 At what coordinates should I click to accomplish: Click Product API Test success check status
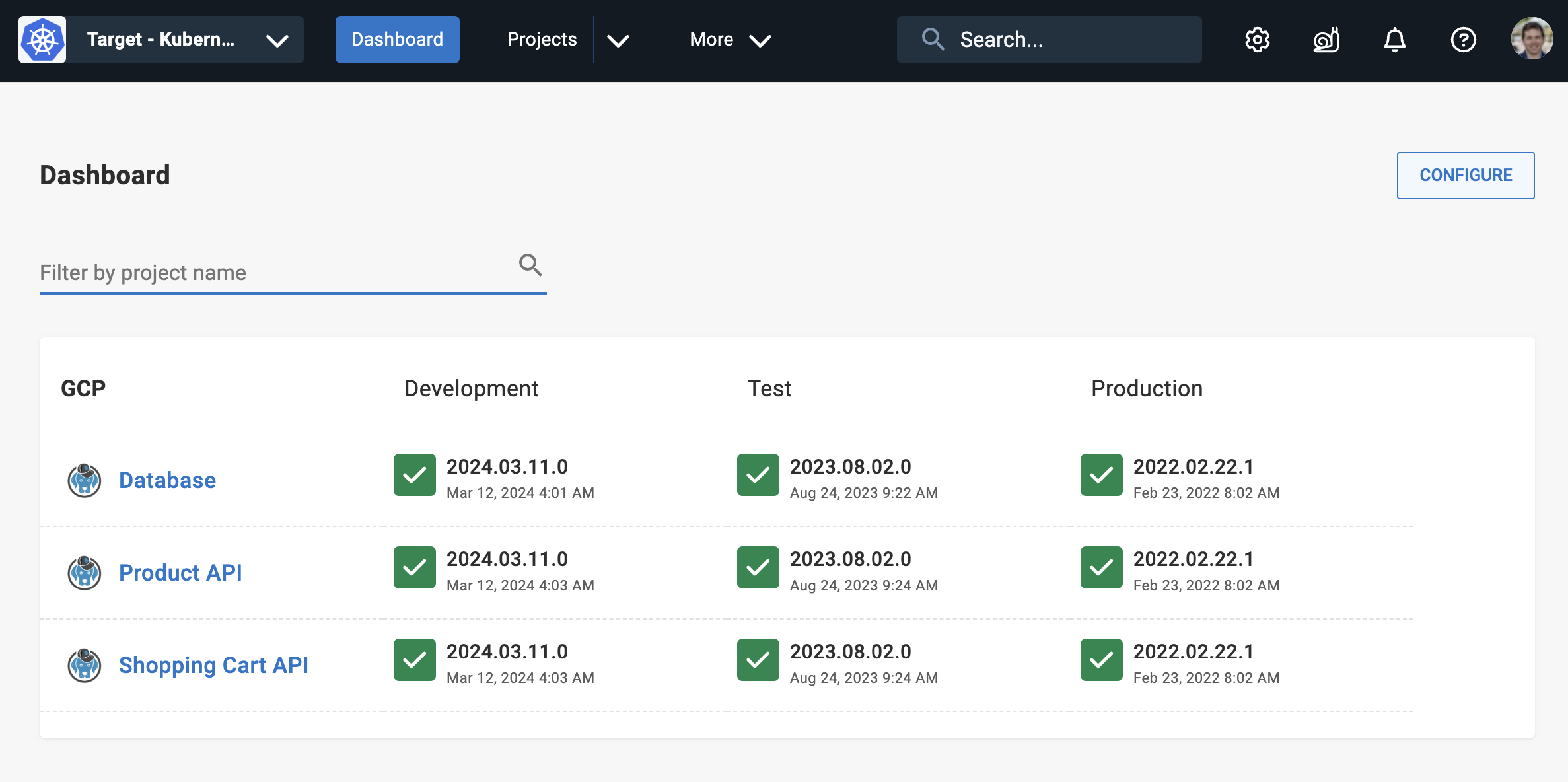[758, 567]
